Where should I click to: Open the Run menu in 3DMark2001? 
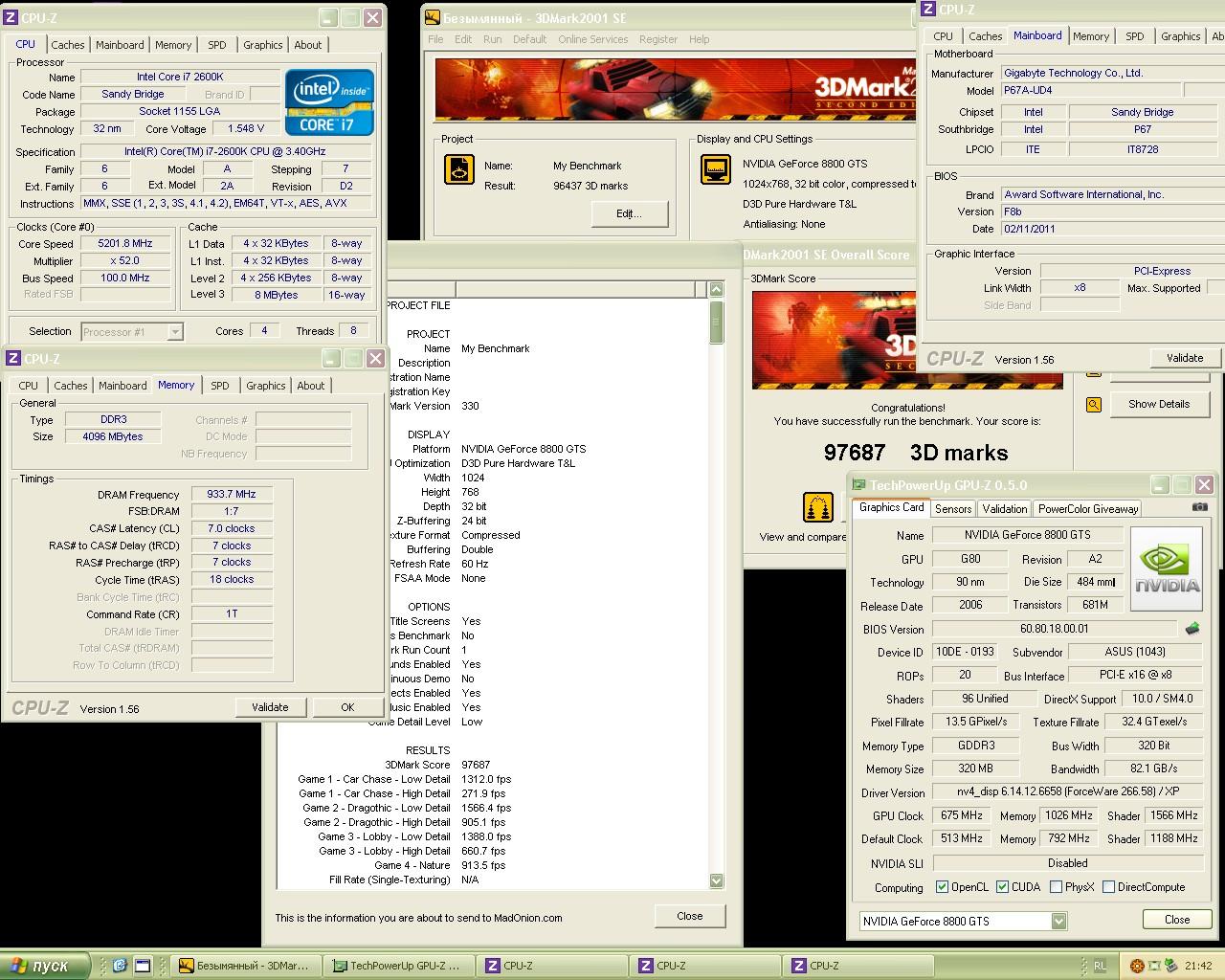click(x=492, y=39)
